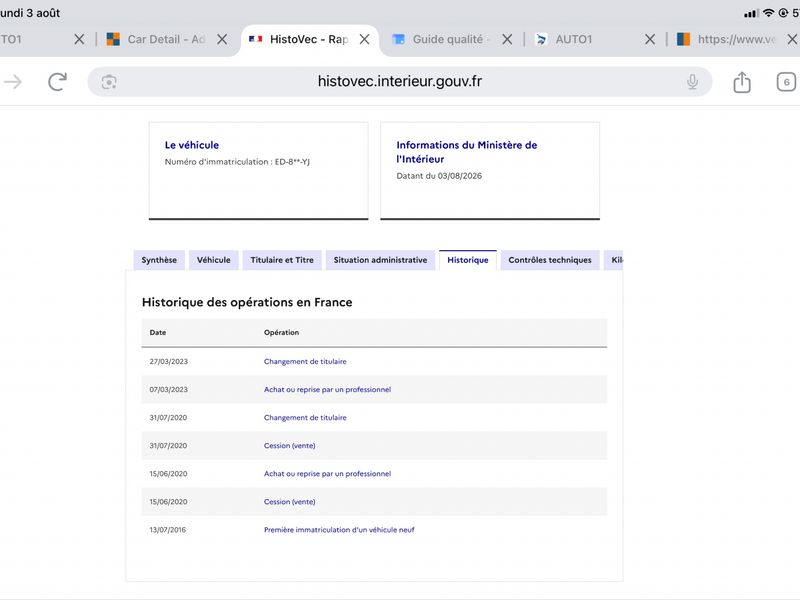Select the date 13/07/2016 cell

pyautogui.click(x=168, y=530)
